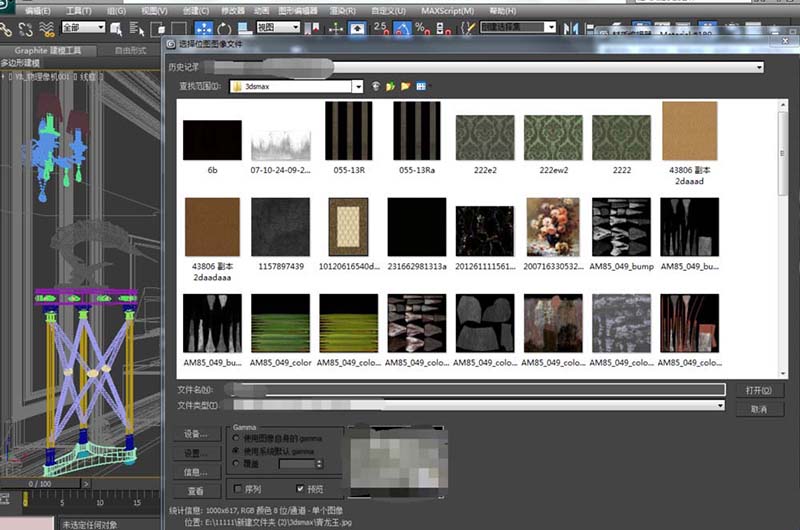This screenshot has width=800, height=530.
Task: Expand the history (历史记录) dropdown
Action: click(x=759, y=67)
